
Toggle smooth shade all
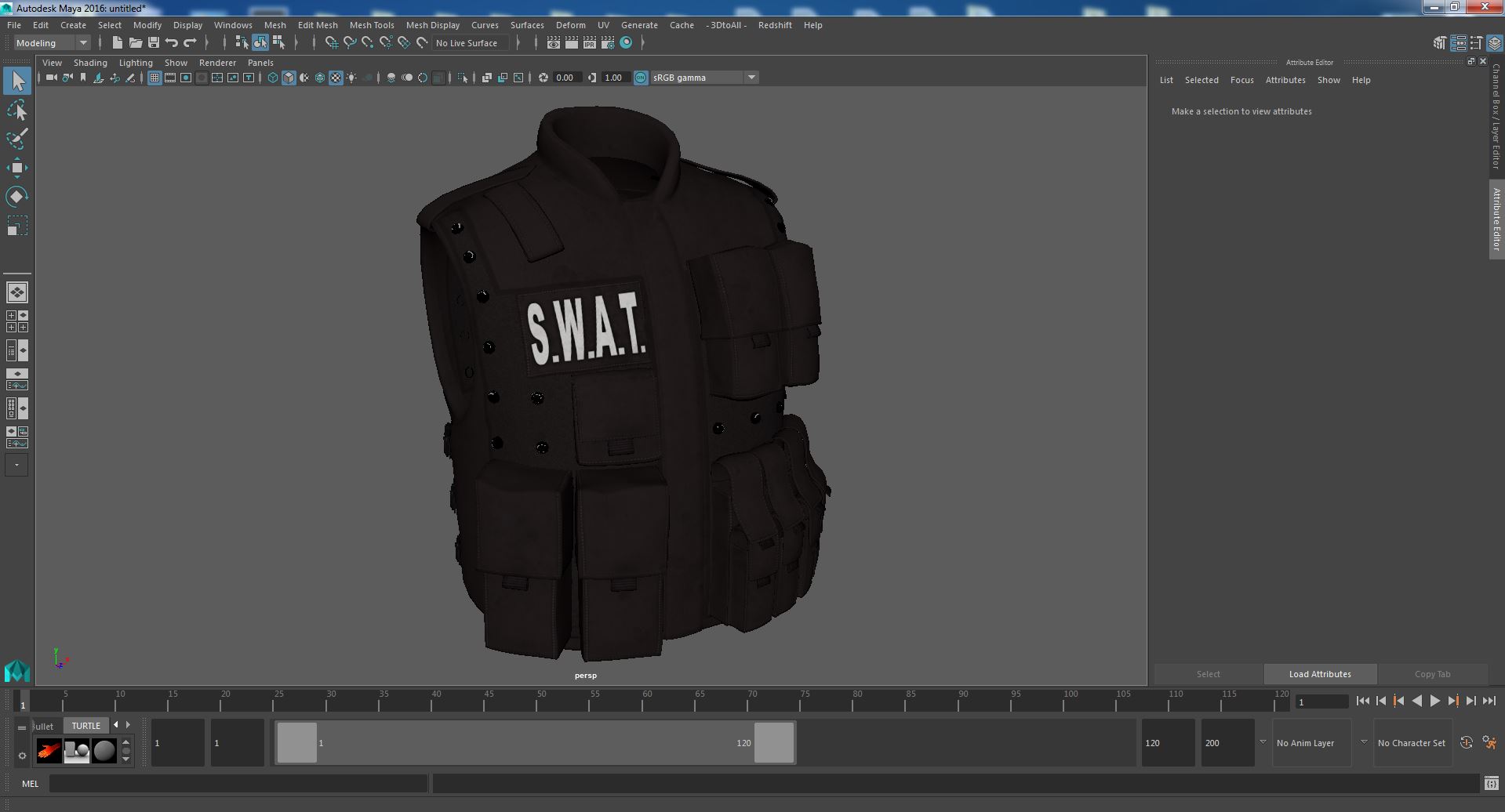coord(289,78)
